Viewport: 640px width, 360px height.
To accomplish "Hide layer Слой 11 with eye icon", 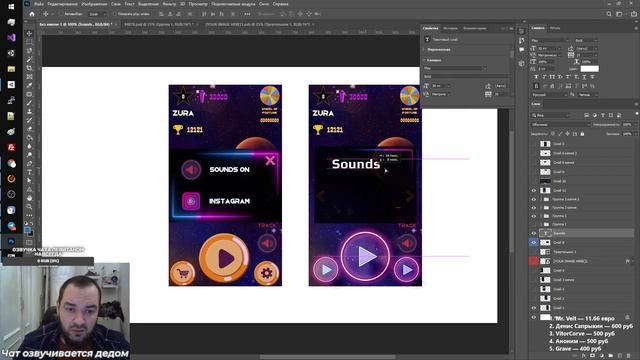I will [533, 191].
